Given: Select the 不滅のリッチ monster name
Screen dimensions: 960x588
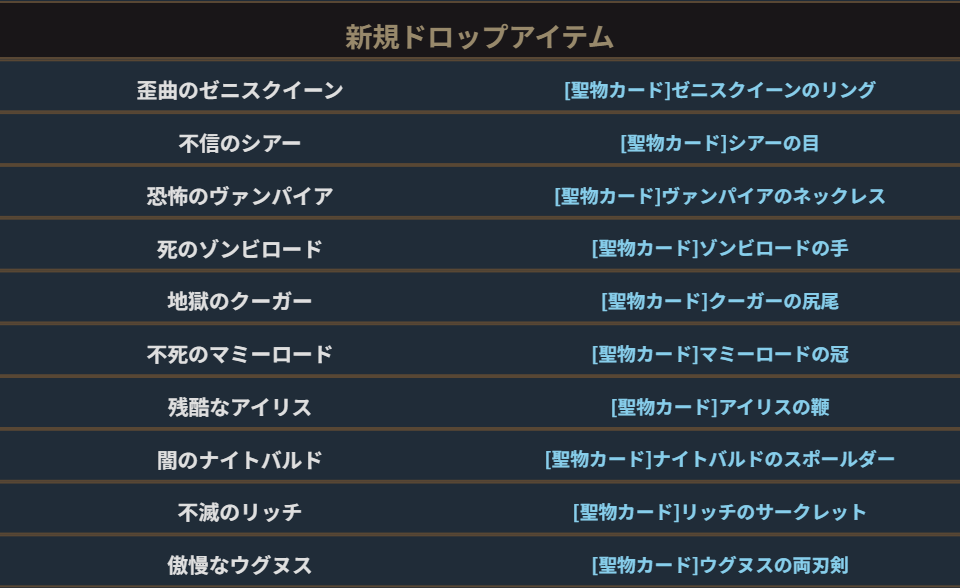Looking at the screenshot, I should [x=240, y=512].
